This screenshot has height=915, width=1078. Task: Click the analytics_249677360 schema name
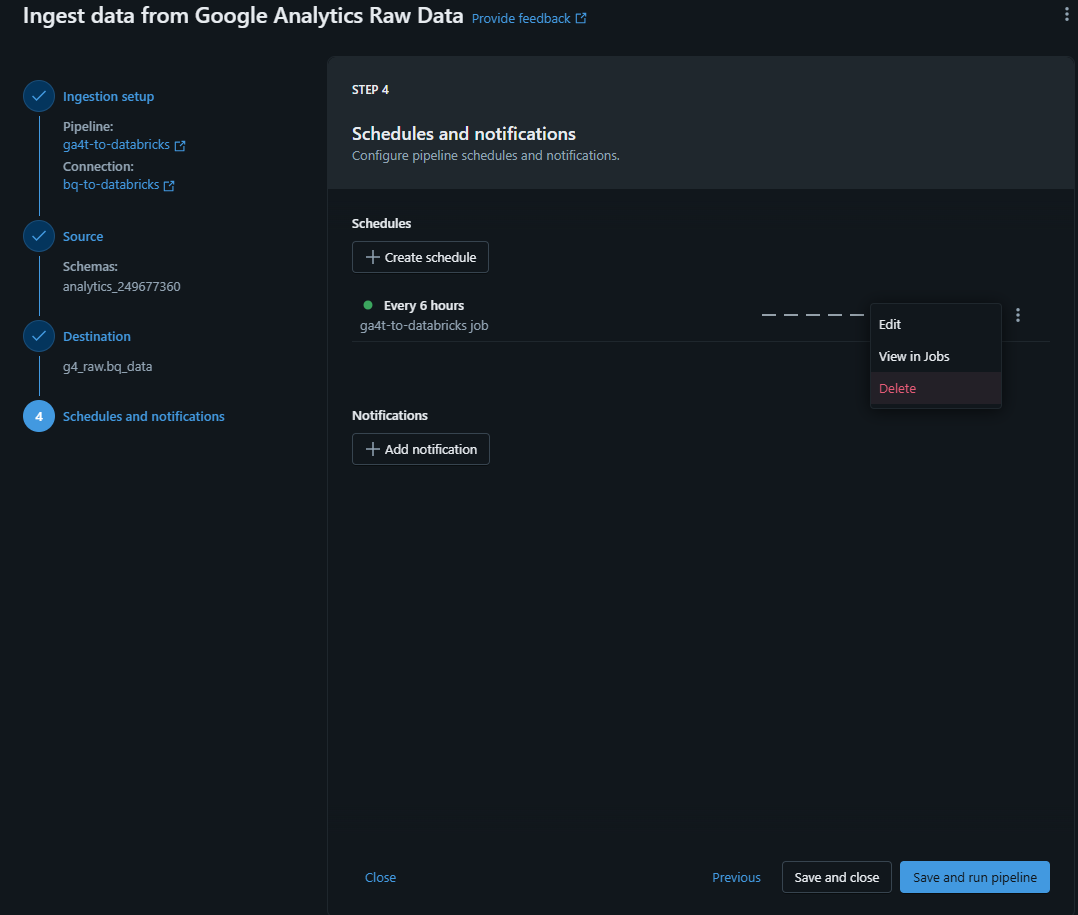tap(122, 286)
